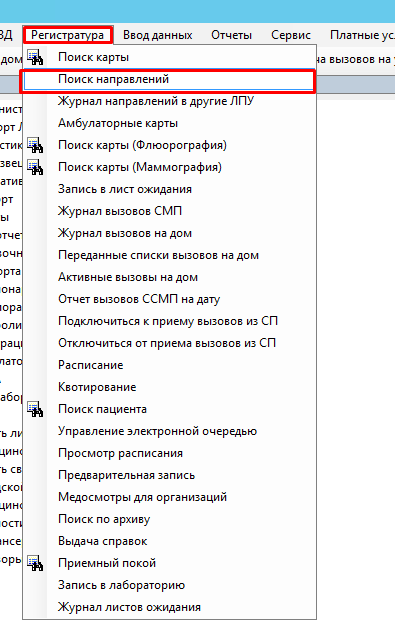
Task: Open the Отчеты menu
Action: 232,35
